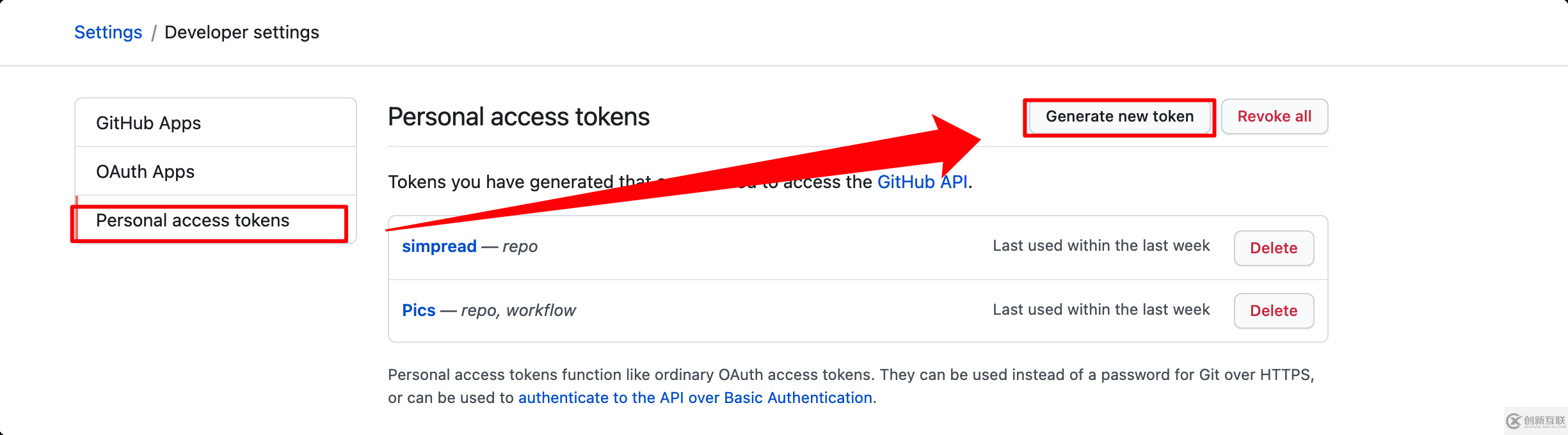Click the Tokens you have generated description text
Screen dimensions: 1568x435
[x=680, y=182]
